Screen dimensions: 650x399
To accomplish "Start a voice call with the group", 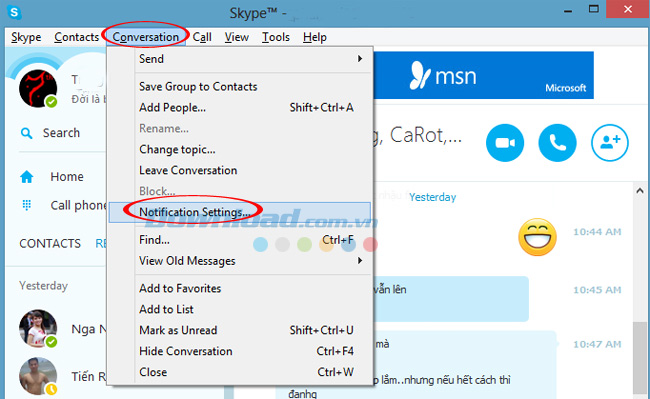I will pyautogui.click(x=557, y=143).
